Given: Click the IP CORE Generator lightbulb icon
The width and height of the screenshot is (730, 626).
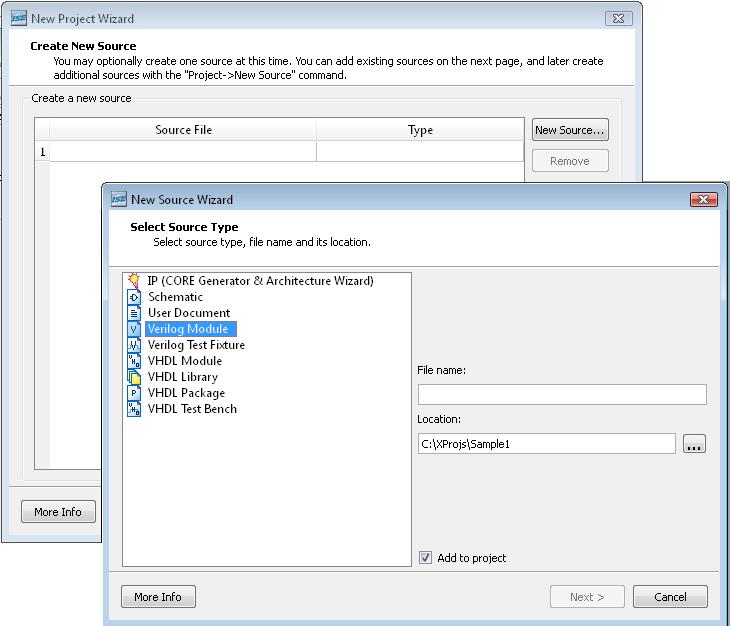Looking at the screenshot, I should click(x=134, y=281).
